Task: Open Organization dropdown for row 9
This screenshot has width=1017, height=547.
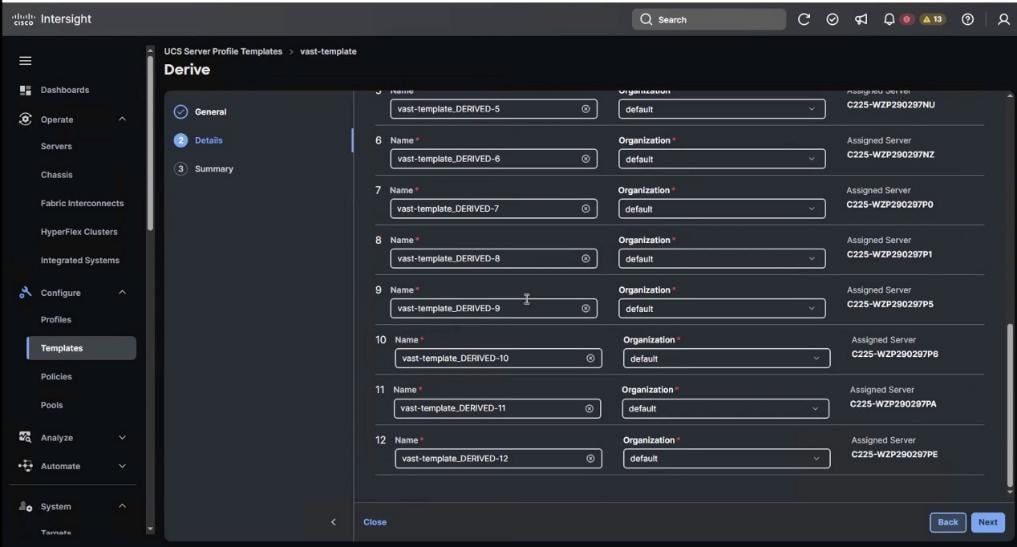Action: click(x=722, y=308)
